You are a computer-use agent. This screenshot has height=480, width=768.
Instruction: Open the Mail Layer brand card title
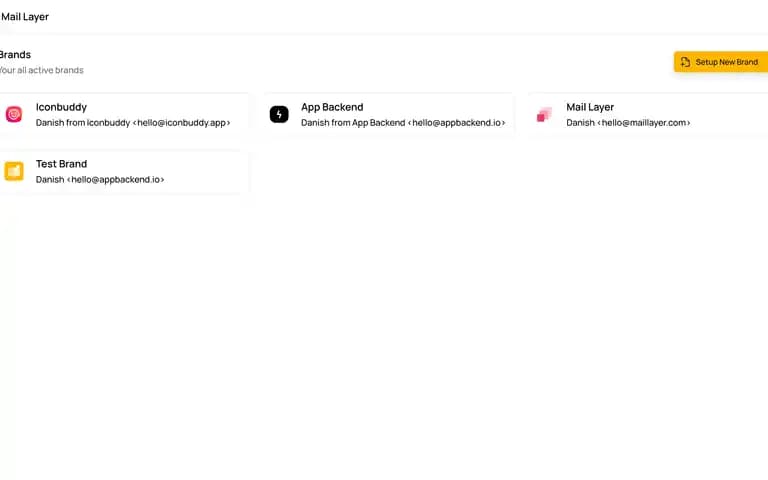coord(590,107)
